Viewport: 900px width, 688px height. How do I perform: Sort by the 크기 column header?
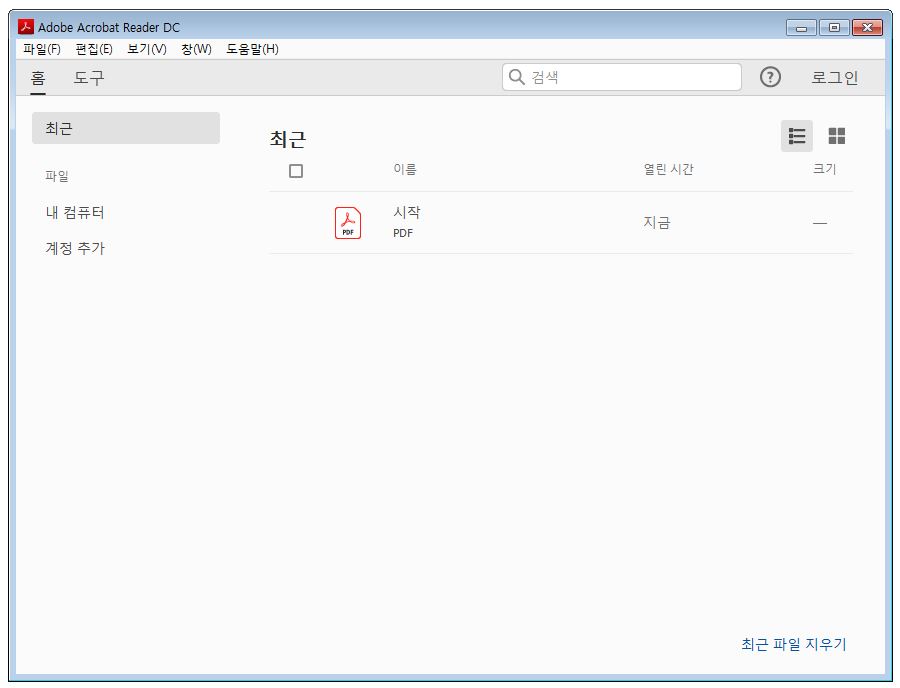click(x=824, y=169)
